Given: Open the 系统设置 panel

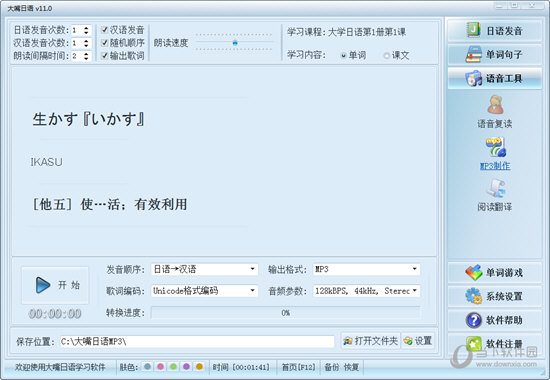Looking at the screenshot, I should point(495,296).
